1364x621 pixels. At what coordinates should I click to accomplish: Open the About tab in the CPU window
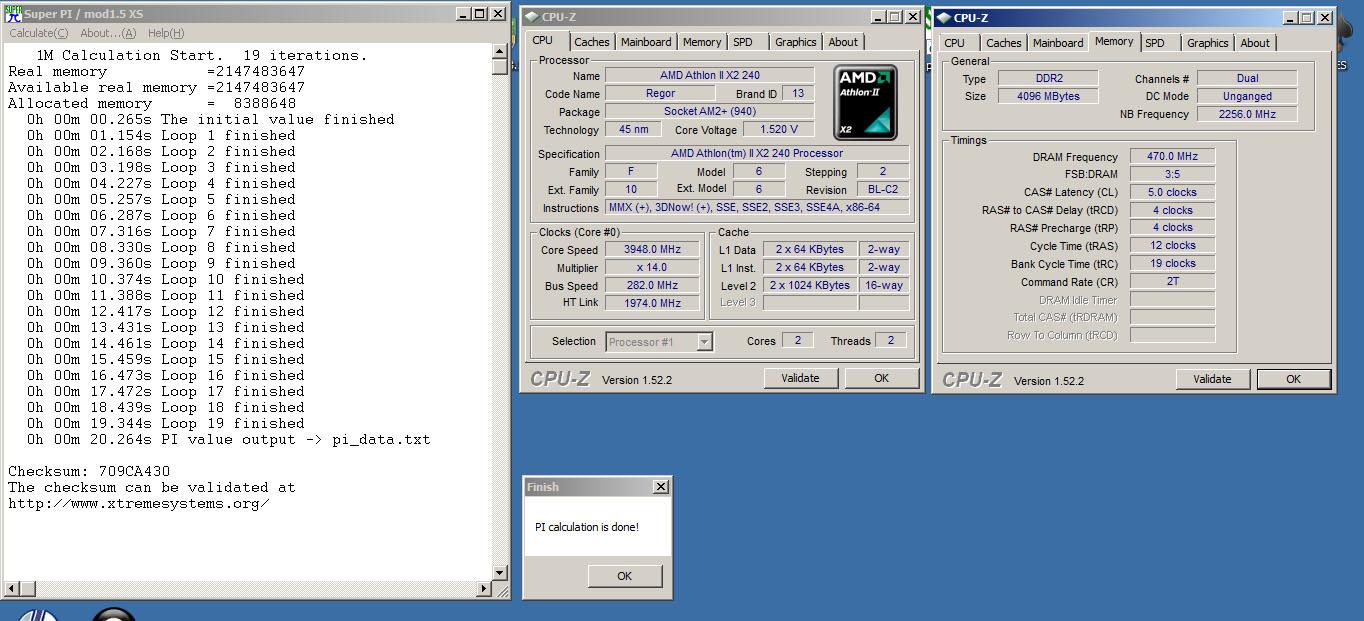pyautogui.click(x=843, y=42)
